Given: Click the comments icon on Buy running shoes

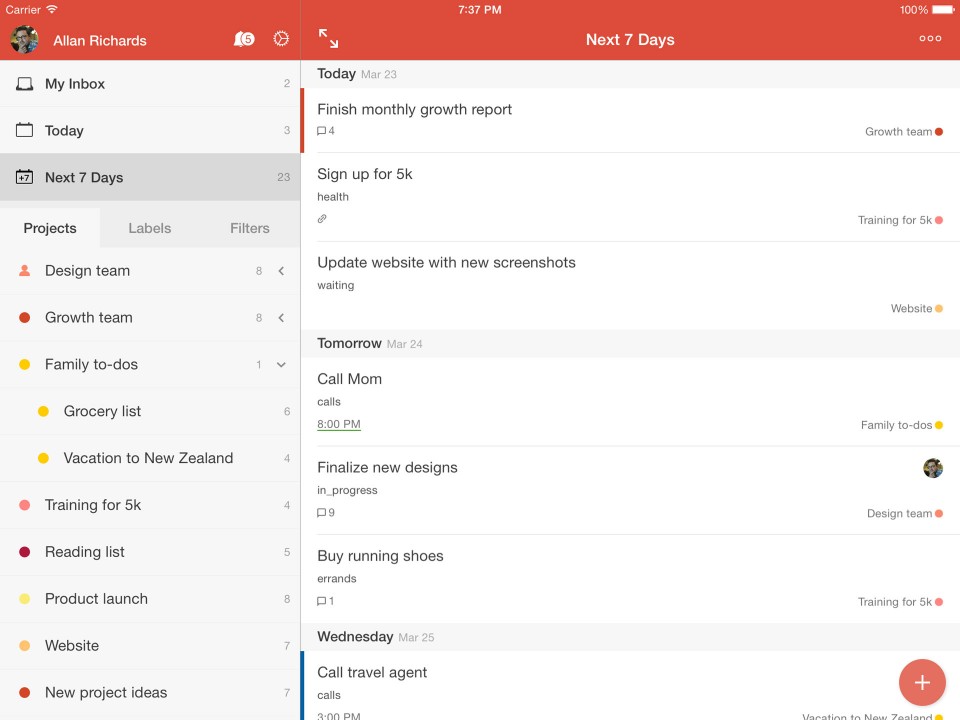Looking at the screenshot, I should [322, 601].
